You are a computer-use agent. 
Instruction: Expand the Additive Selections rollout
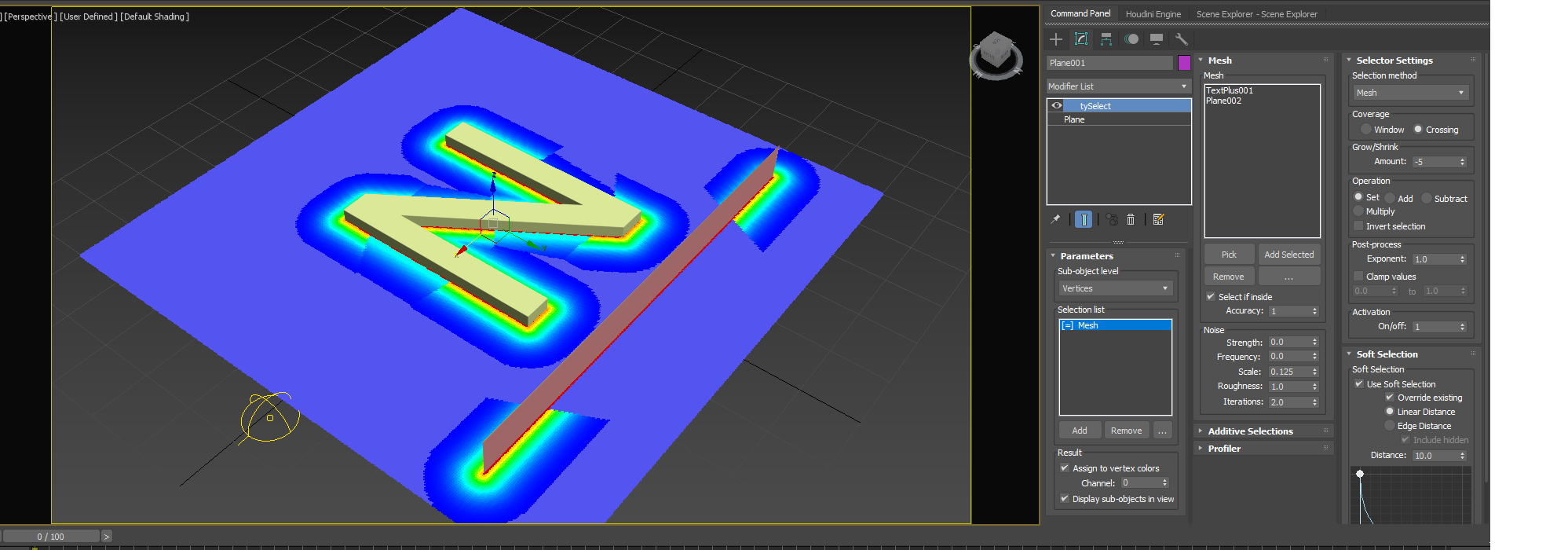coord(1250,431)
